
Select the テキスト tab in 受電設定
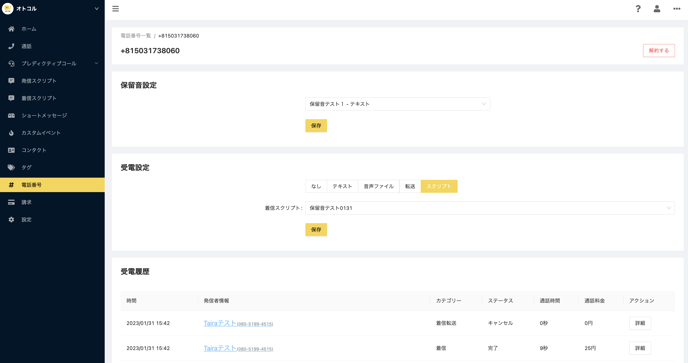coord(342,187)
